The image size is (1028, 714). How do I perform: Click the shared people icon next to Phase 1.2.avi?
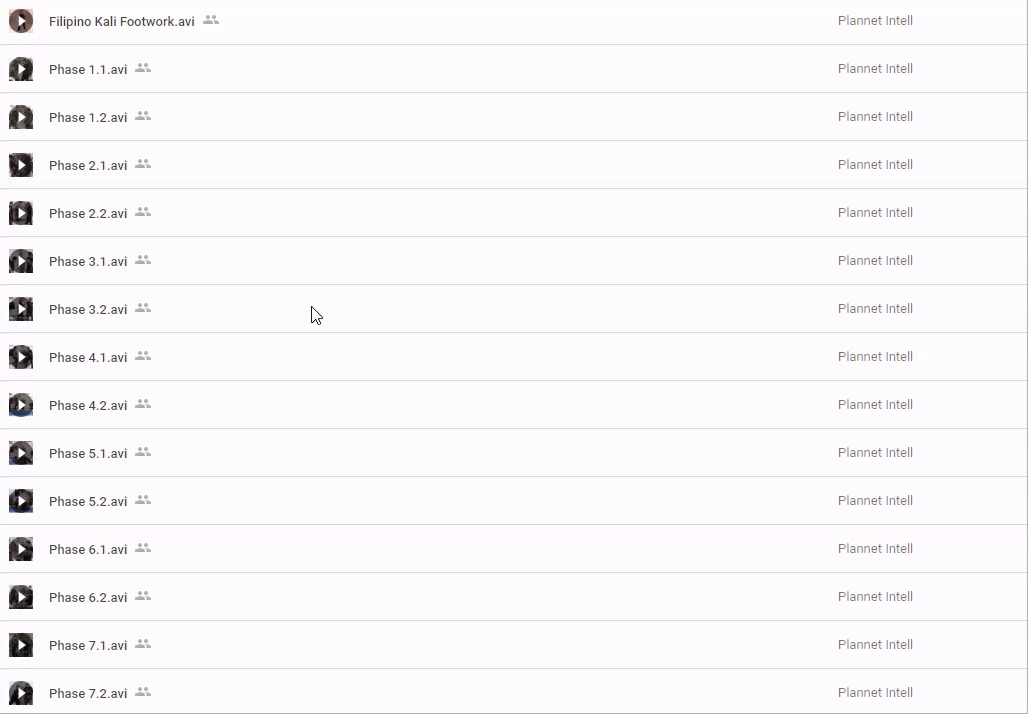(143, 116)
